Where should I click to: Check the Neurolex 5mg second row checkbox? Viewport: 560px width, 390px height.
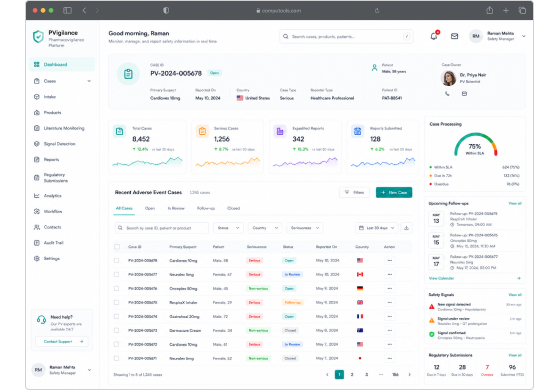[x=116, y=275]
